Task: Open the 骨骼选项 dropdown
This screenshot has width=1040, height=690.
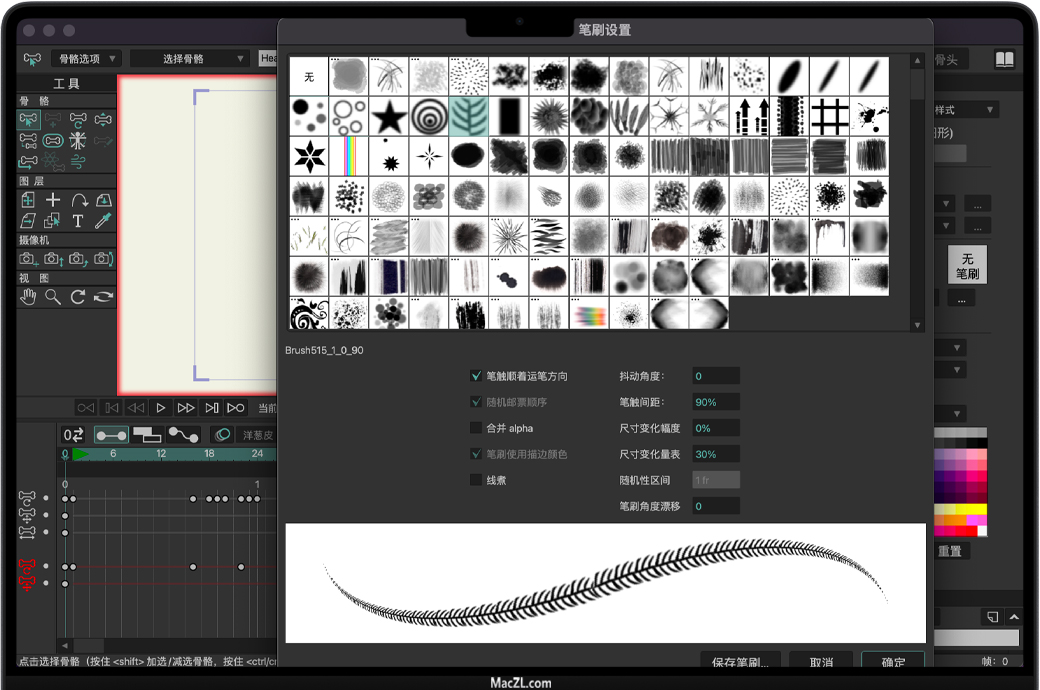Action: (x=85, y=59)
